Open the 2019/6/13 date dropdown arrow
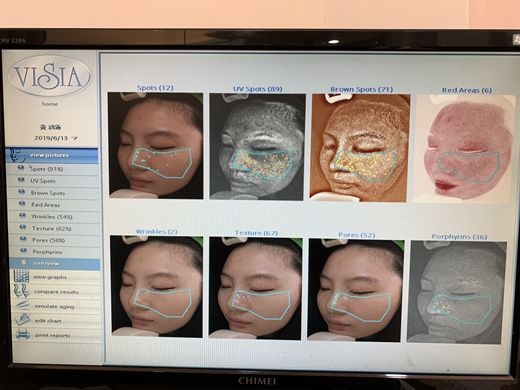Image resolution: width=520 pixels, height=390 pixels. point(74,138)
